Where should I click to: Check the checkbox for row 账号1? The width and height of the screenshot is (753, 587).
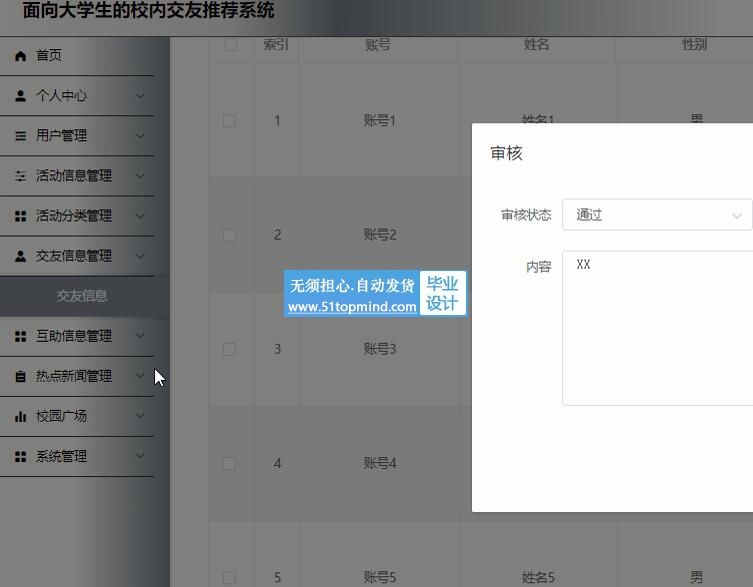[x=230, y=121]
